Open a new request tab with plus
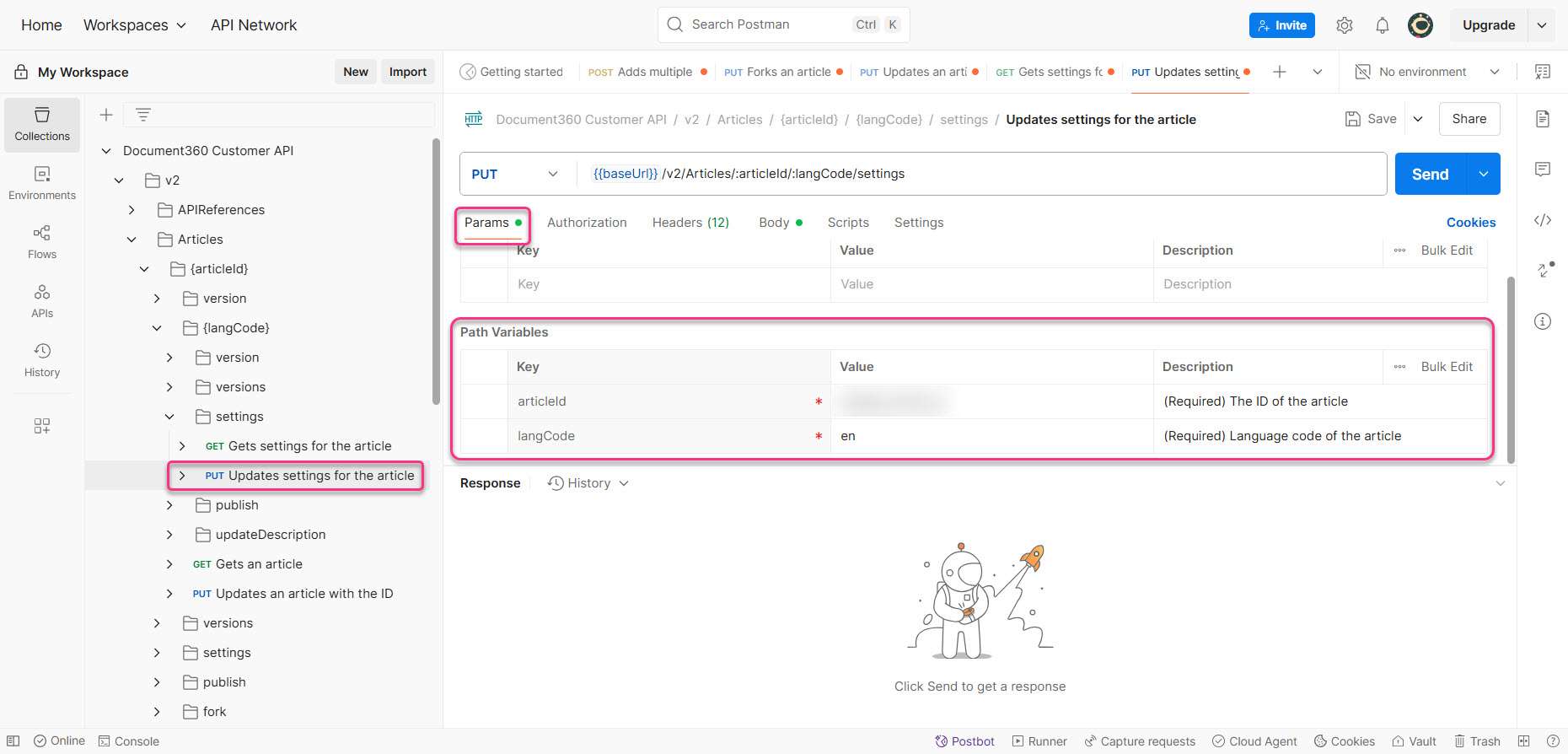The width and height of the screenshot is (1568, 754). (x=1280, y=72)
